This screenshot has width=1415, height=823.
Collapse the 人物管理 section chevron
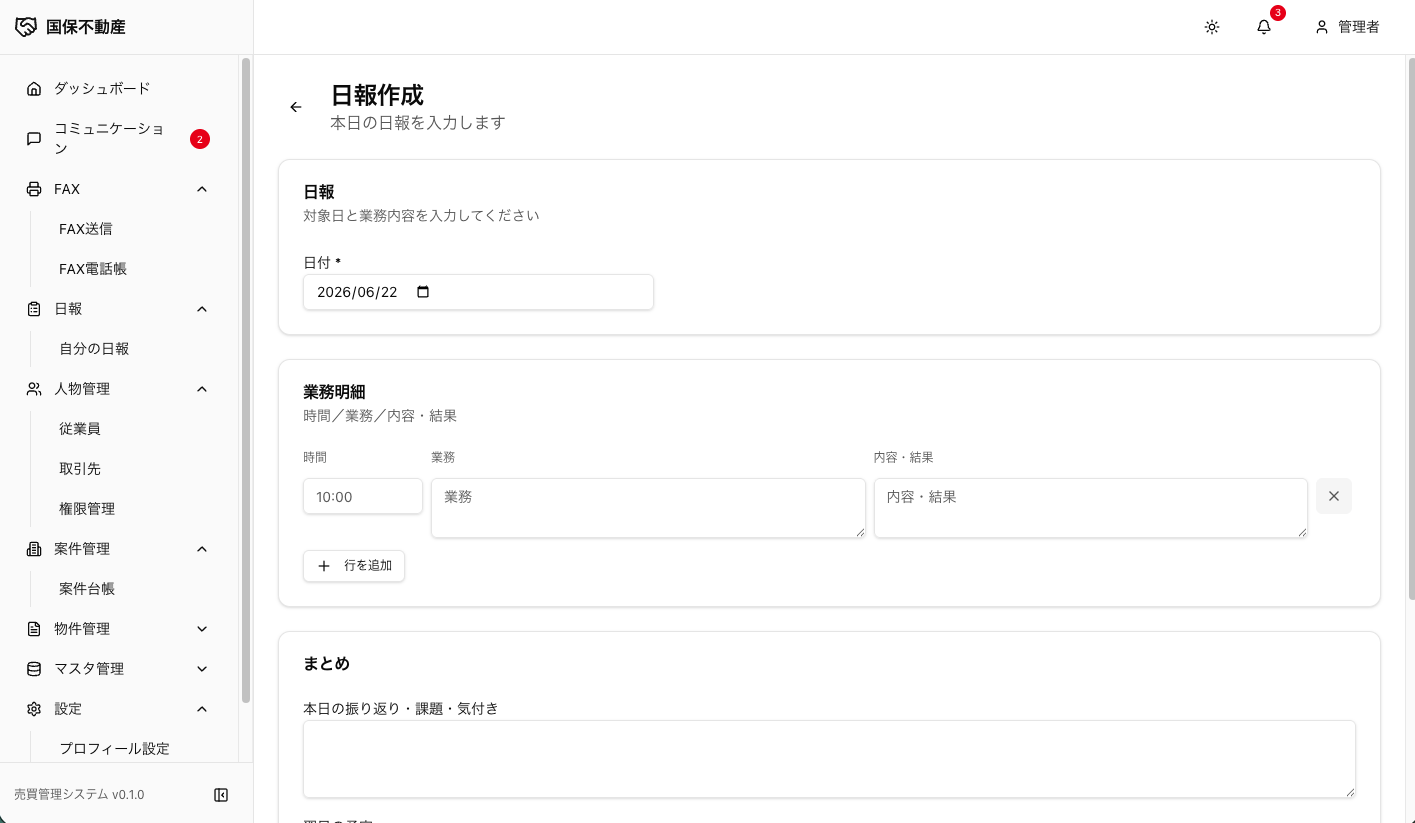pos(202,389)
